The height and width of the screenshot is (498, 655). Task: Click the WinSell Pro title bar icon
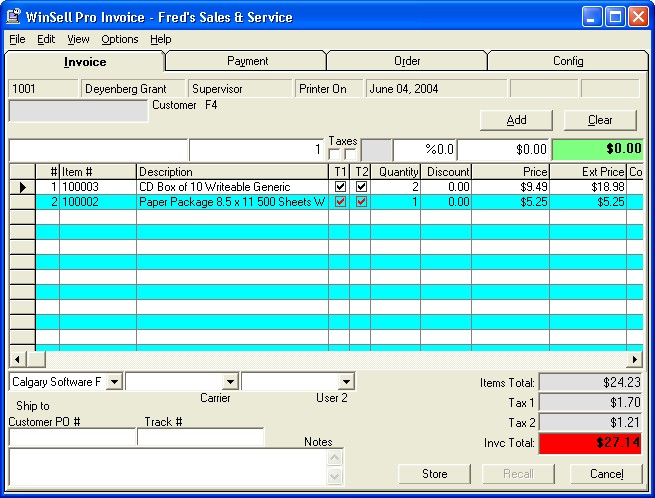13,17
